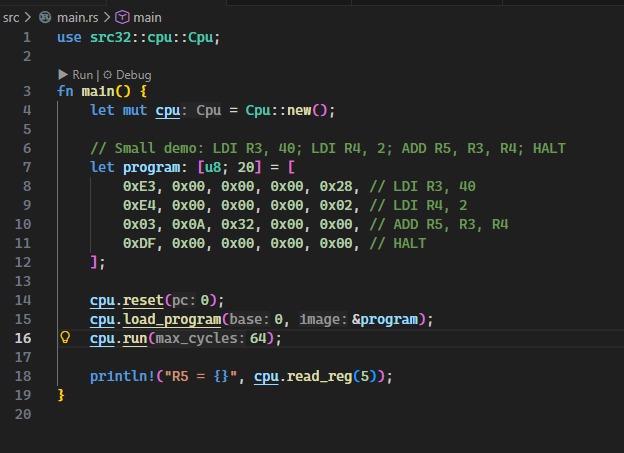Click closing '];' on line 12

[x=98, y=262]
